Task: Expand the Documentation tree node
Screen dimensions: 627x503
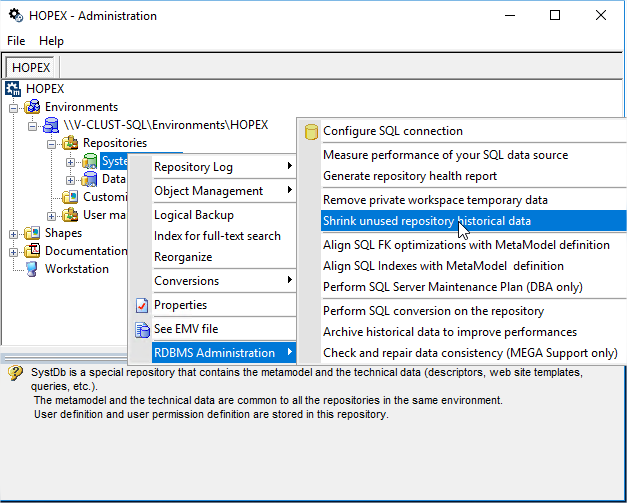Action: [x=14, y=251]
